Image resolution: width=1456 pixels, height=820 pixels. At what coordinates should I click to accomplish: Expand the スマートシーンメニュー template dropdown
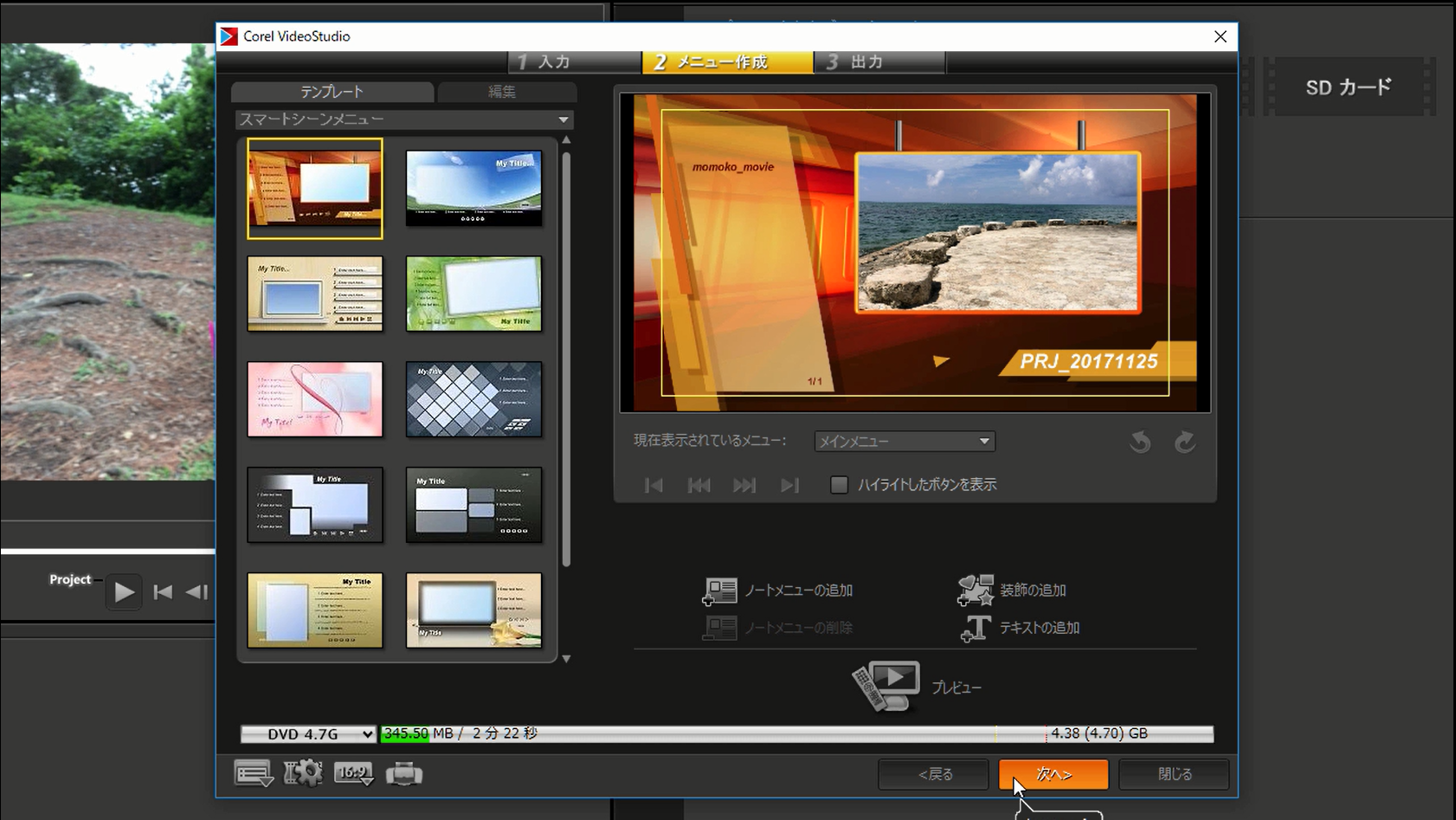click(563, 119)
